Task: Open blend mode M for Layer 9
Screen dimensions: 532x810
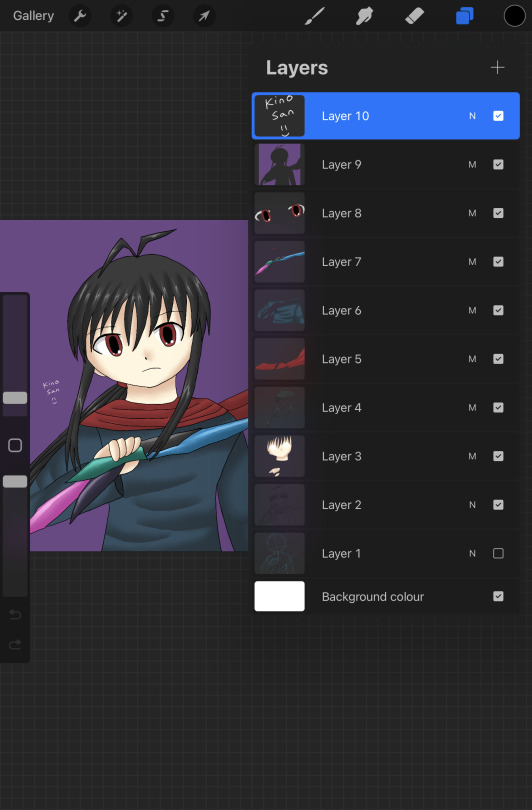Action: coord(472,165)
